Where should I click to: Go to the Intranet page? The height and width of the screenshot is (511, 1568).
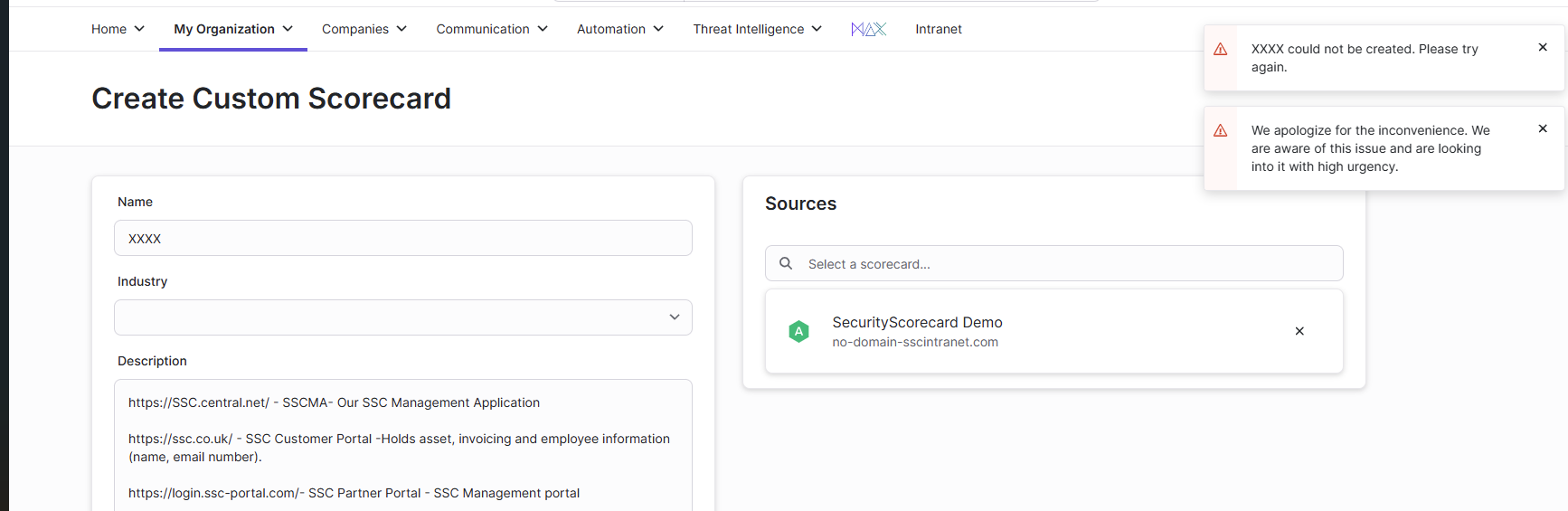tap(939, 29)
